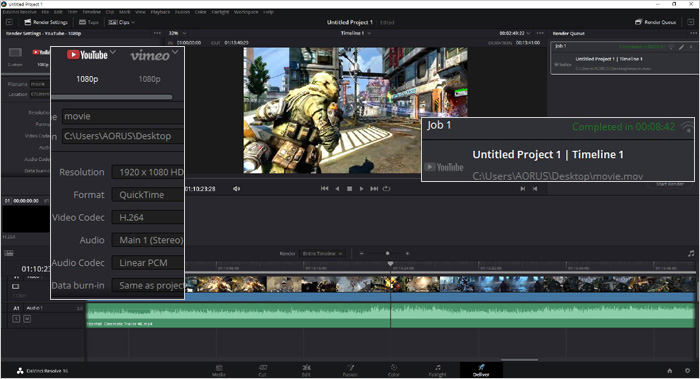Open the Timeline menu
700x379 pixels.
click(x=92, y=12)
